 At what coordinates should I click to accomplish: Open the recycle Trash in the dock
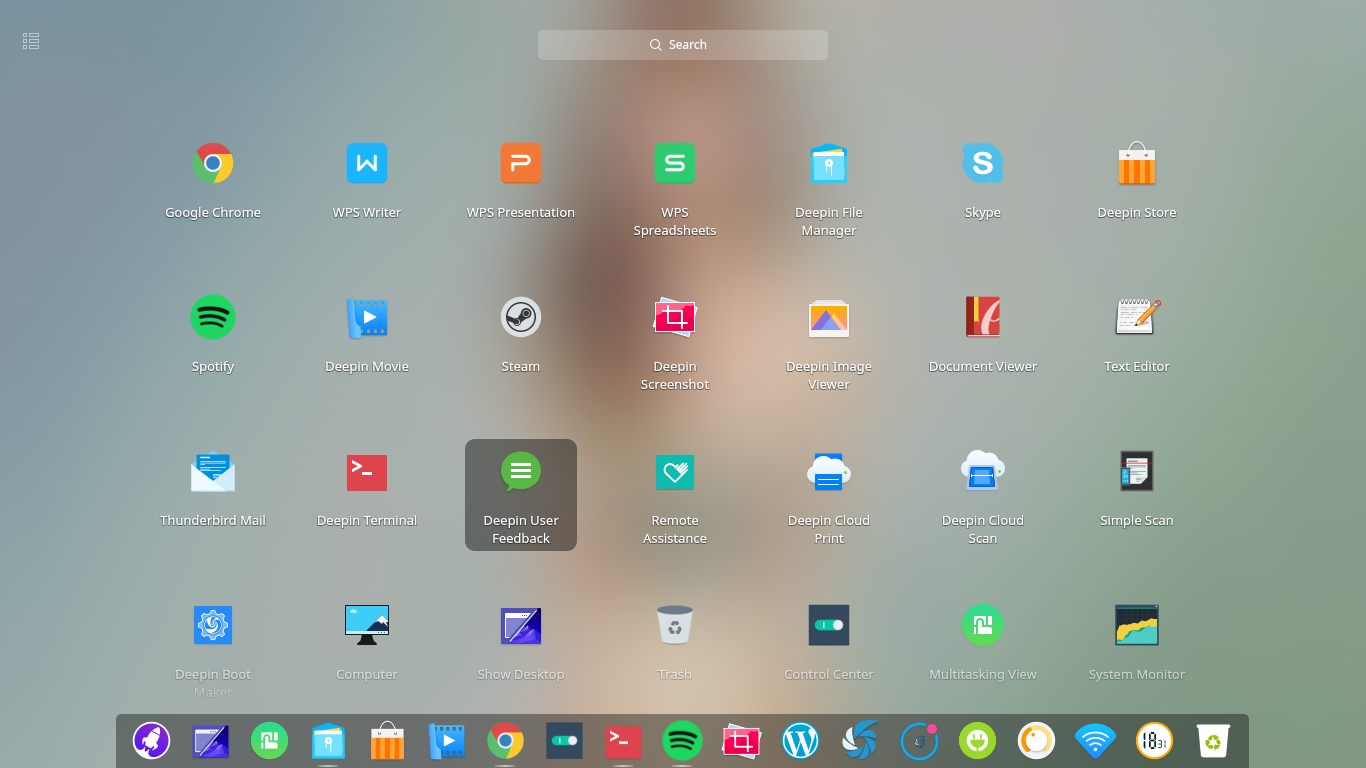coord(1214,741)
